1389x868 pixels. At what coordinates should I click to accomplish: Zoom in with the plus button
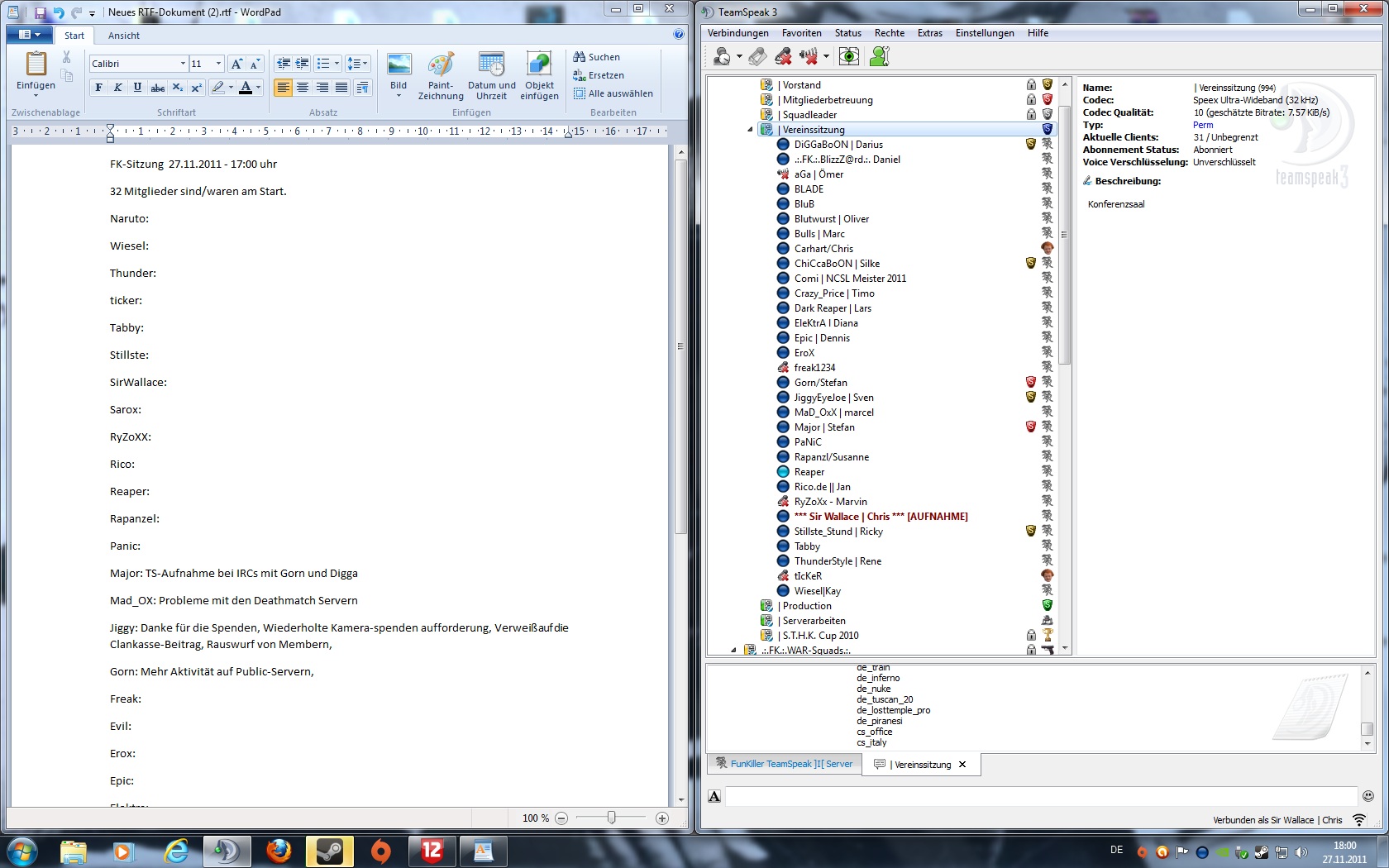pos(661,818)
